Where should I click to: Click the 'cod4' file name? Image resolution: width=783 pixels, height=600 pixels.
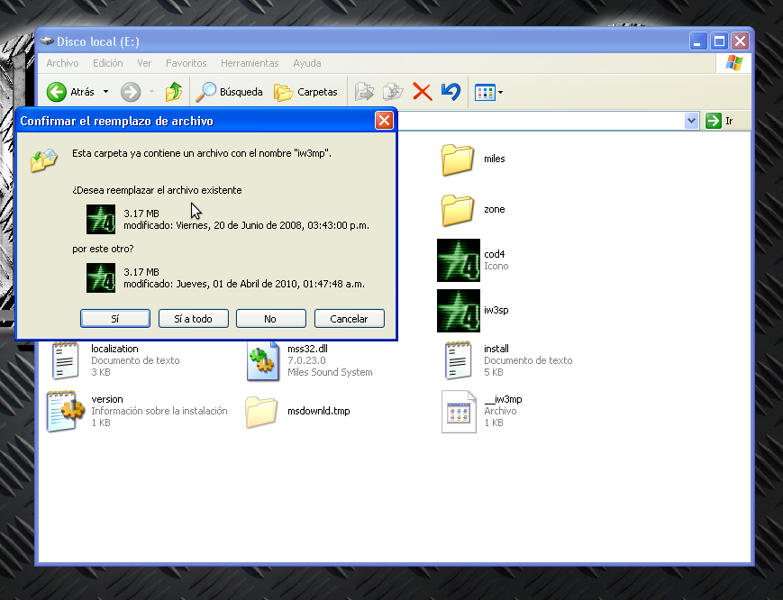point(494,254)
